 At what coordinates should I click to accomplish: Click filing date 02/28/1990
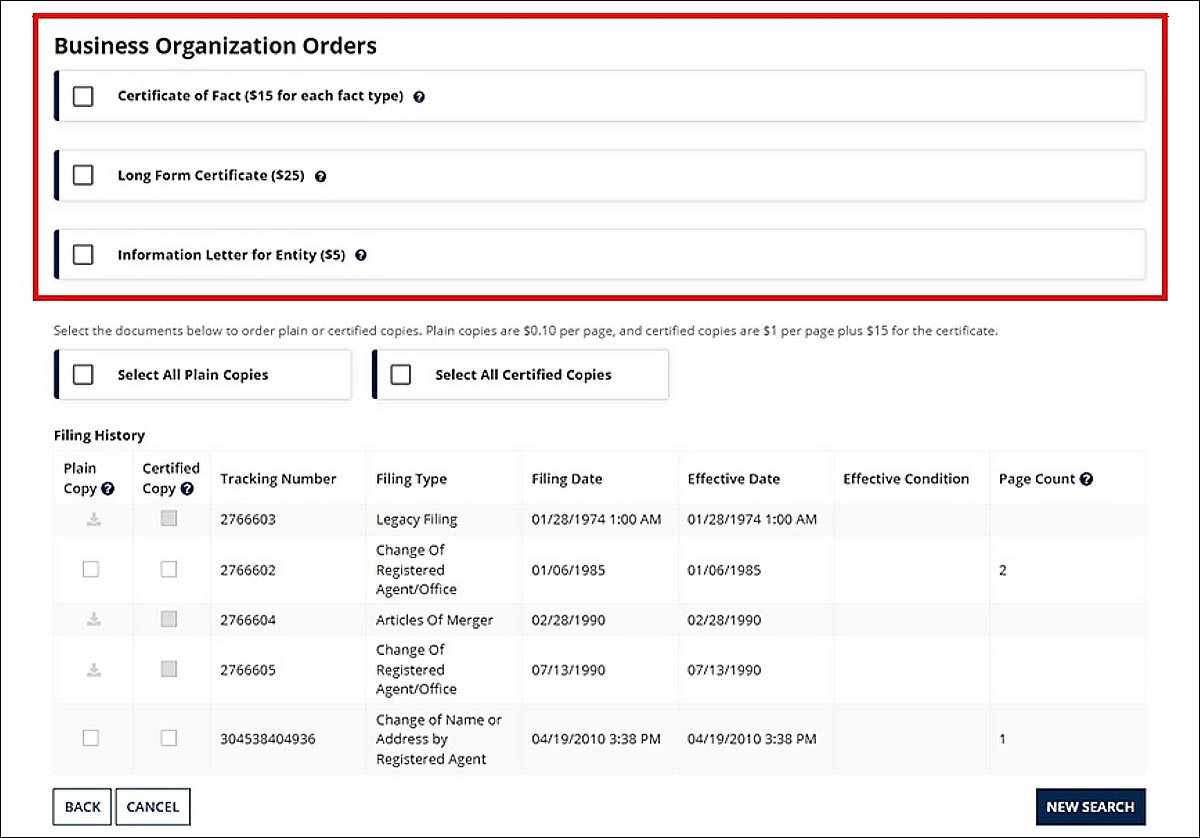pos(568,620)
